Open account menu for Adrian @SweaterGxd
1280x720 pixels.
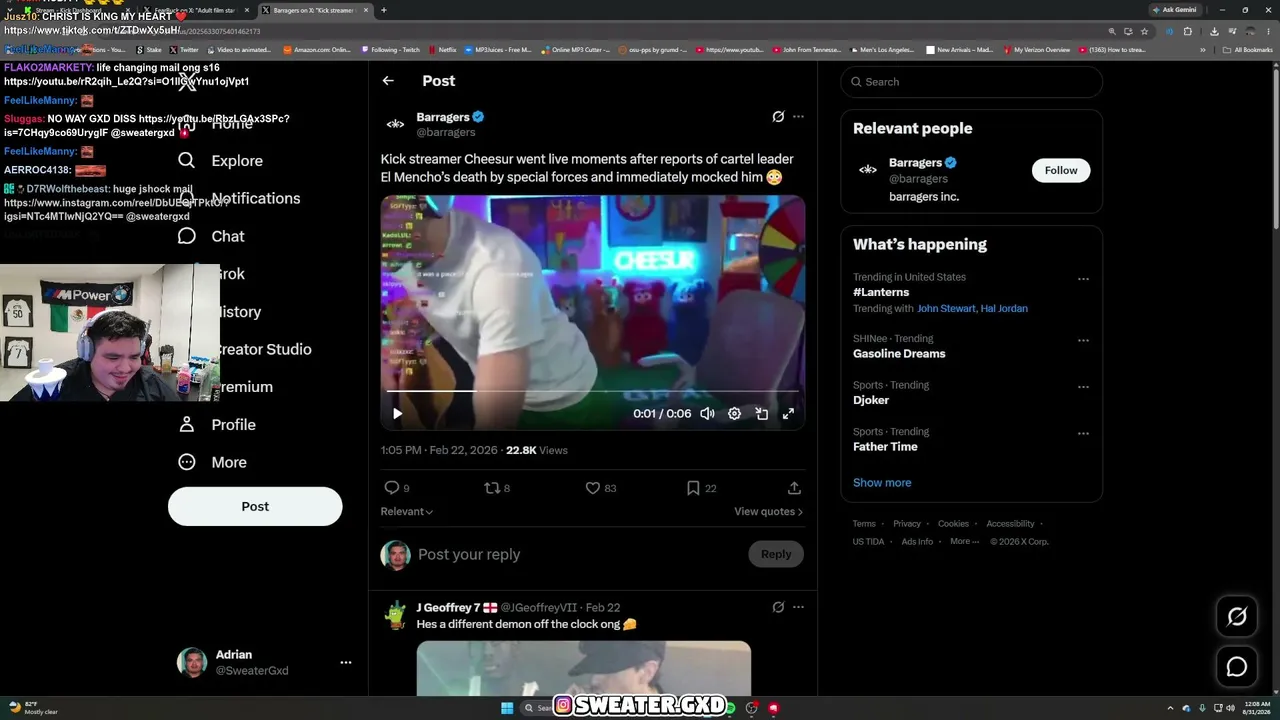coord(345,663)
